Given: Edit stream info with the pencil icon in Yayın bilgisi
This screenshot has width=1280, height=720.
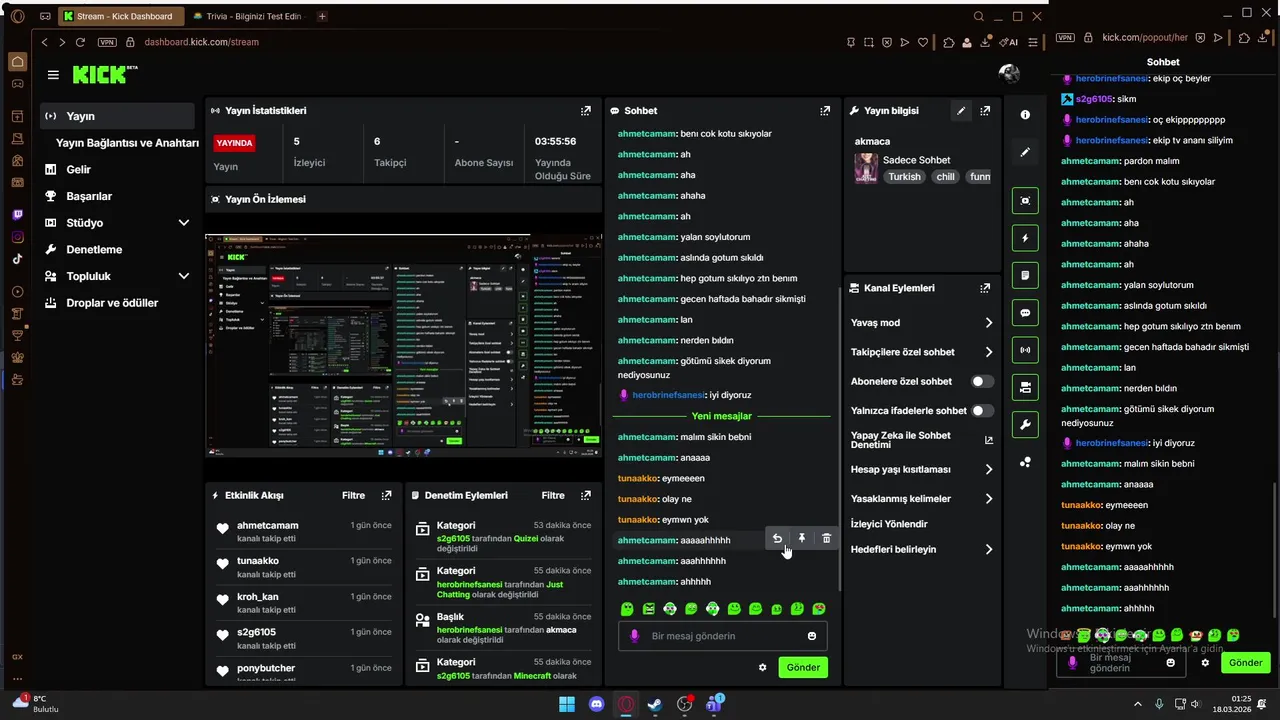Looking at the screenshot, I should click(x=961, y=111).
